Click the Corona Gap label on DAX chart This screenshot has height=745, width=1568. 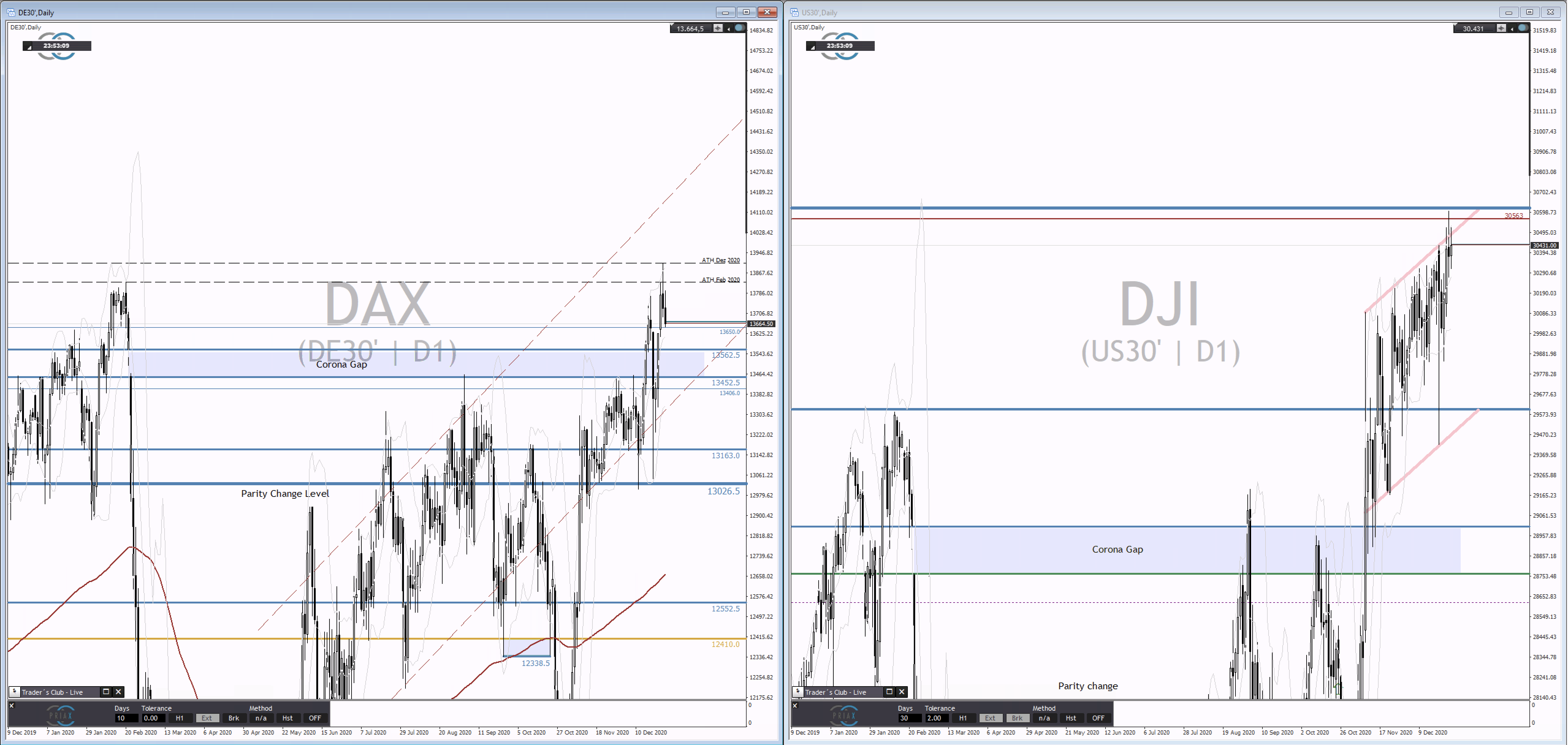tap(341, 364)
